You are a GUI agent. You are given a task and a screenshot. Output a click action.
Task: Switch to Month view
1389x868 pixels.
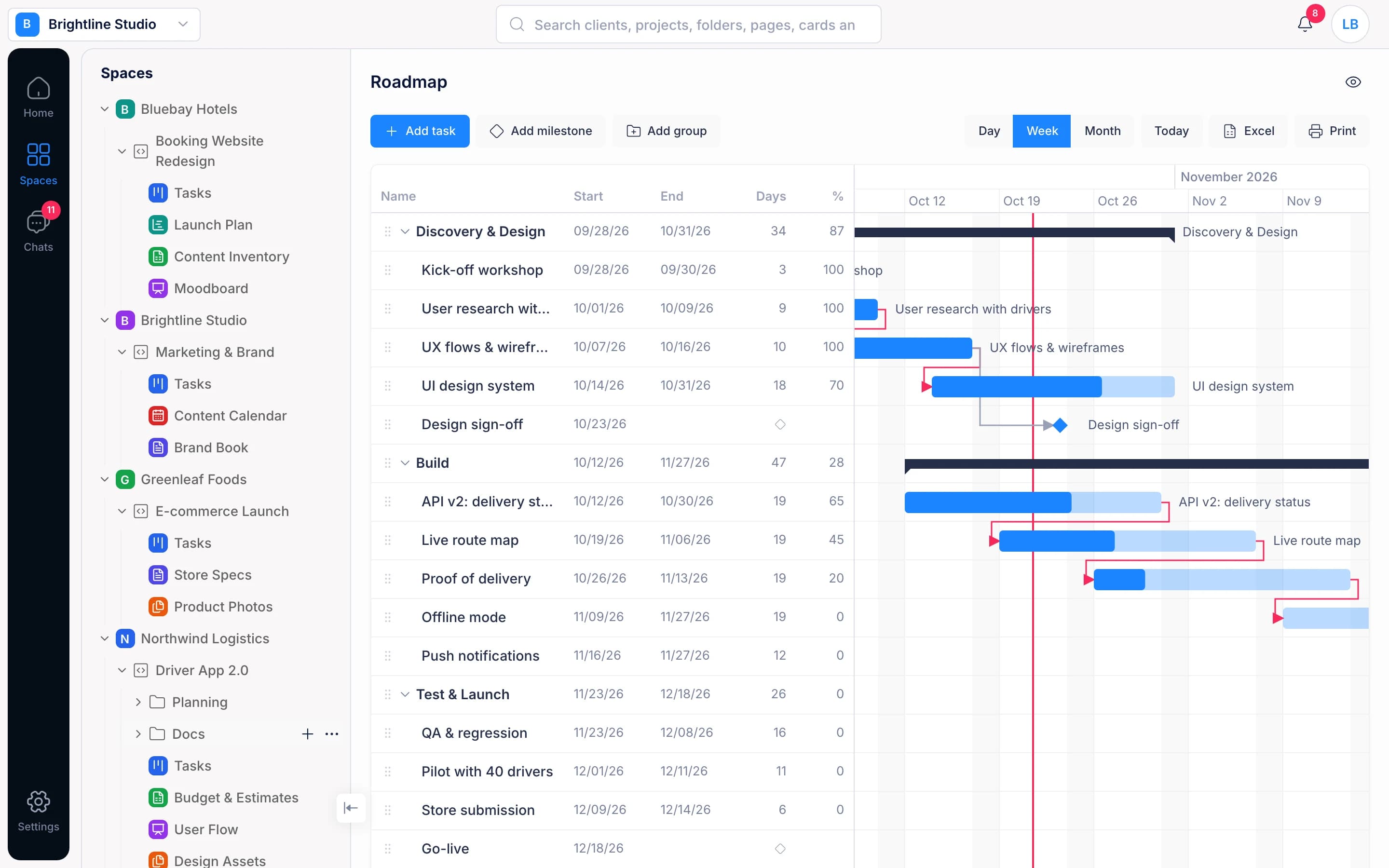(1102, 131)
